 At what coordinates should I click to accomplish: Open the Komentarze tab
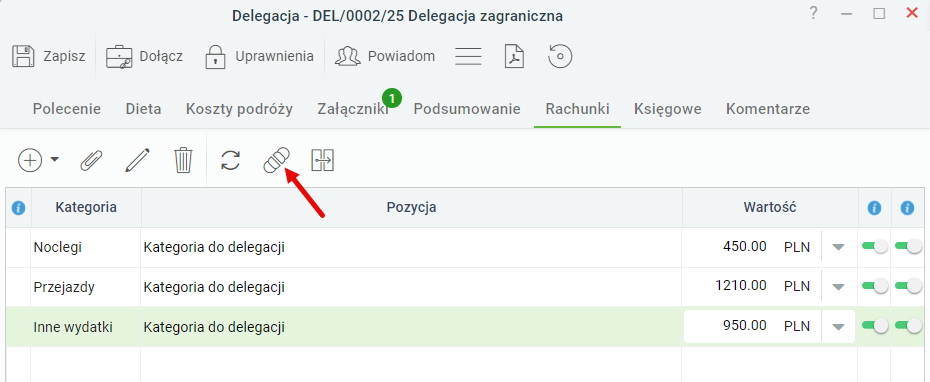(767, 109)
